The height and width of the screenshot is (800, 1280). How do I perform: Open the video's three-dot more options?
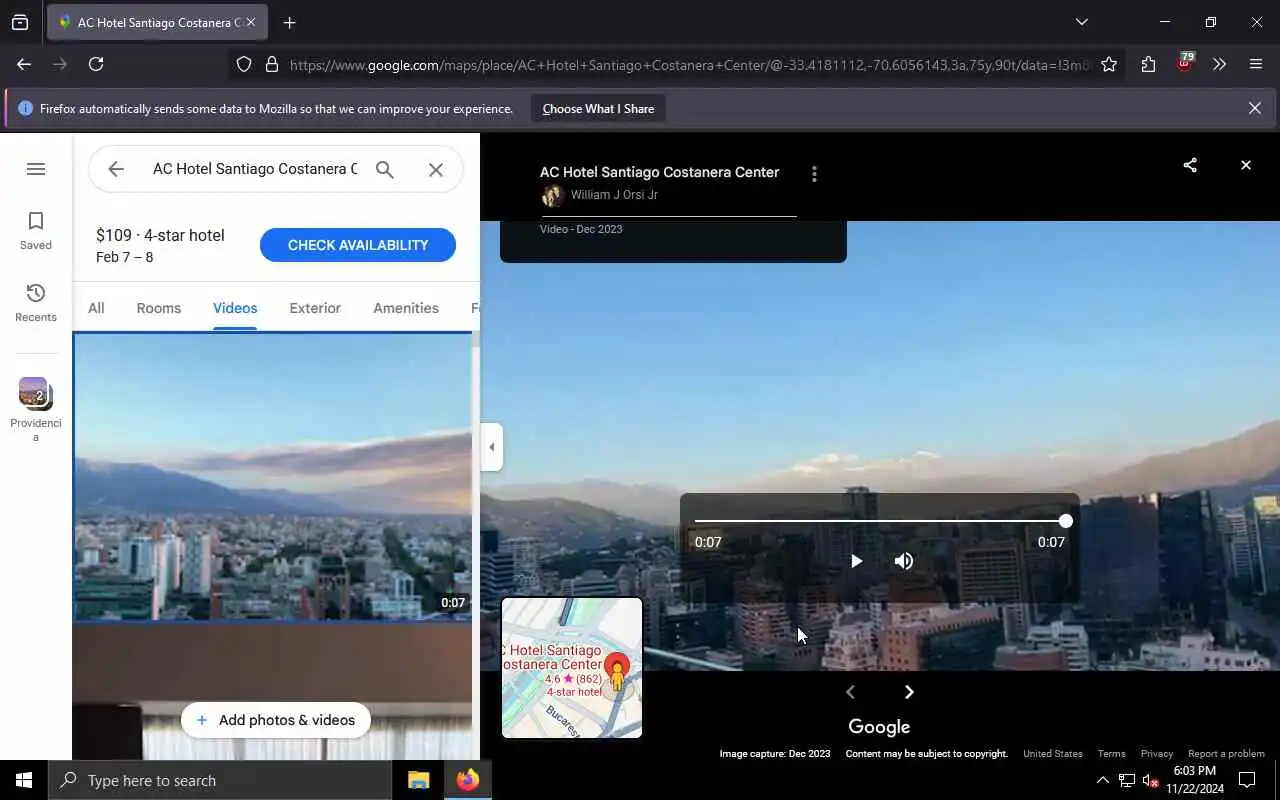[x=814, y=174]
